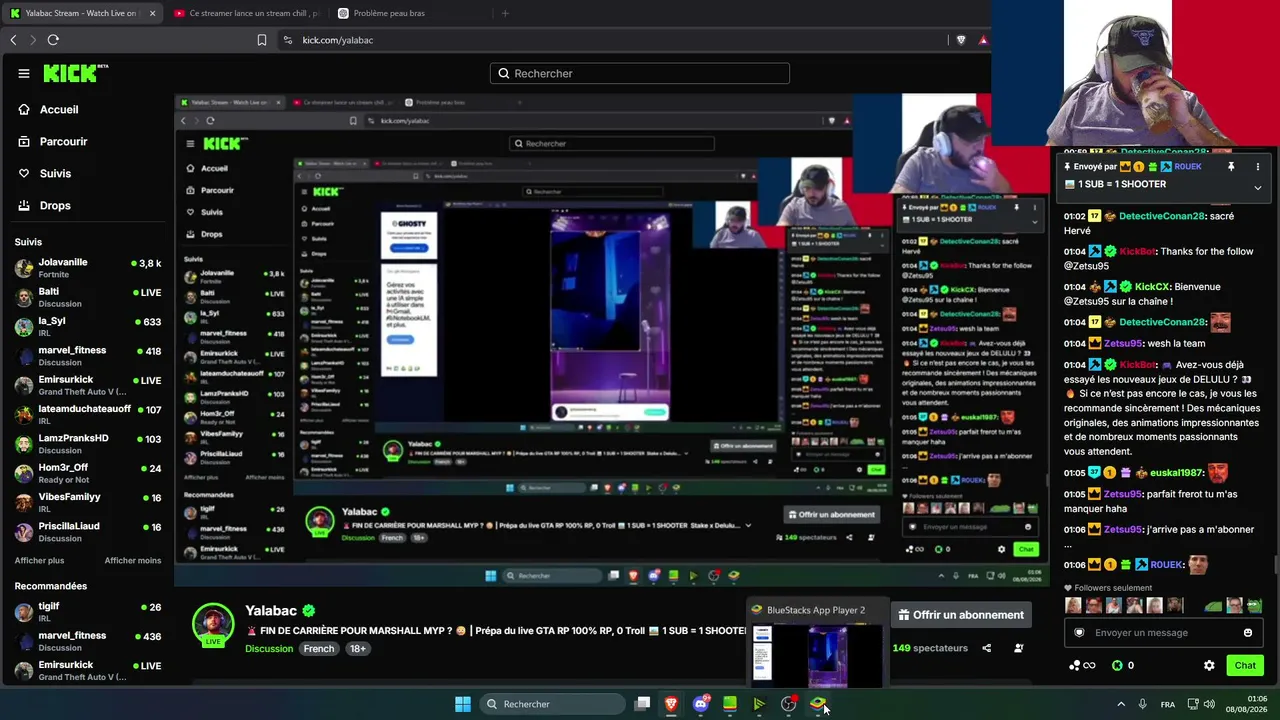The image size is (1280, 720).
Task: Open VibesFamilyy channel
Action: 88,503
